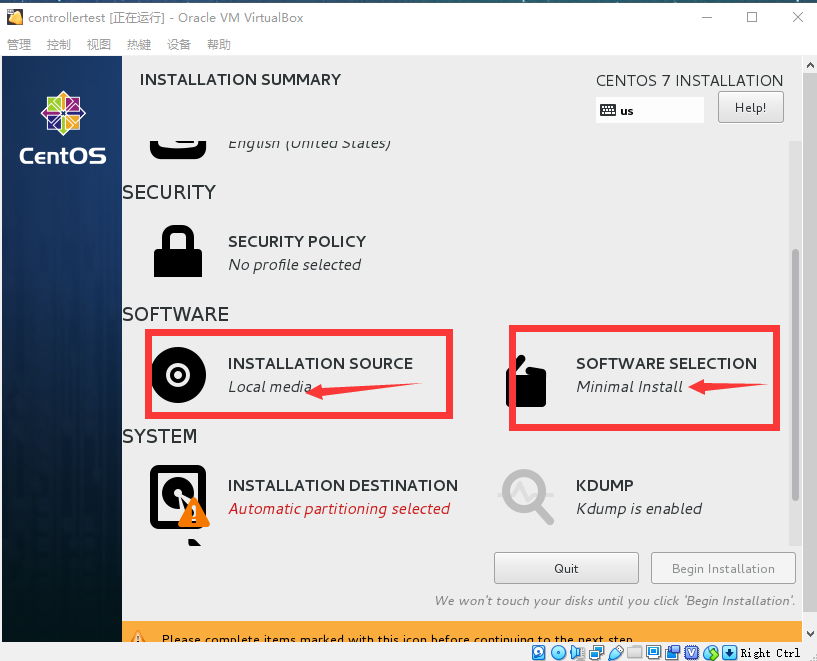Click VirtualBox USB devices status icon
This screenshot has height=661, width=817.
tap(615, 652)
